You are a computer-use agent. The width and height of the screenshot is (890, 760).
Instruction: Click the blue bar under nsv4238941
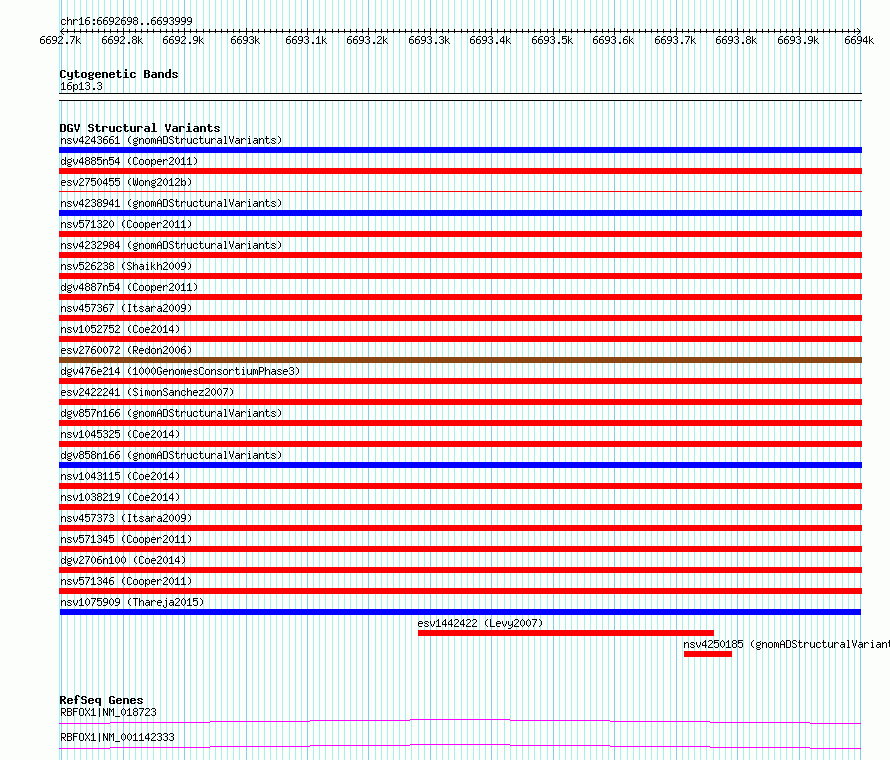click(460, 213)
